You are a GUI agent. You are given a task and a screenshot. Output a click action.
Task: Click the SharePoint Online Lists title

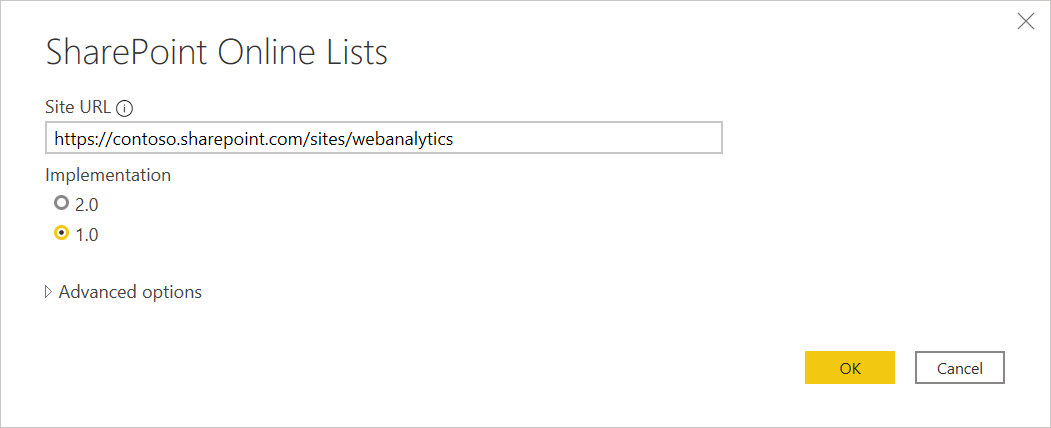(x=217, y=54)
